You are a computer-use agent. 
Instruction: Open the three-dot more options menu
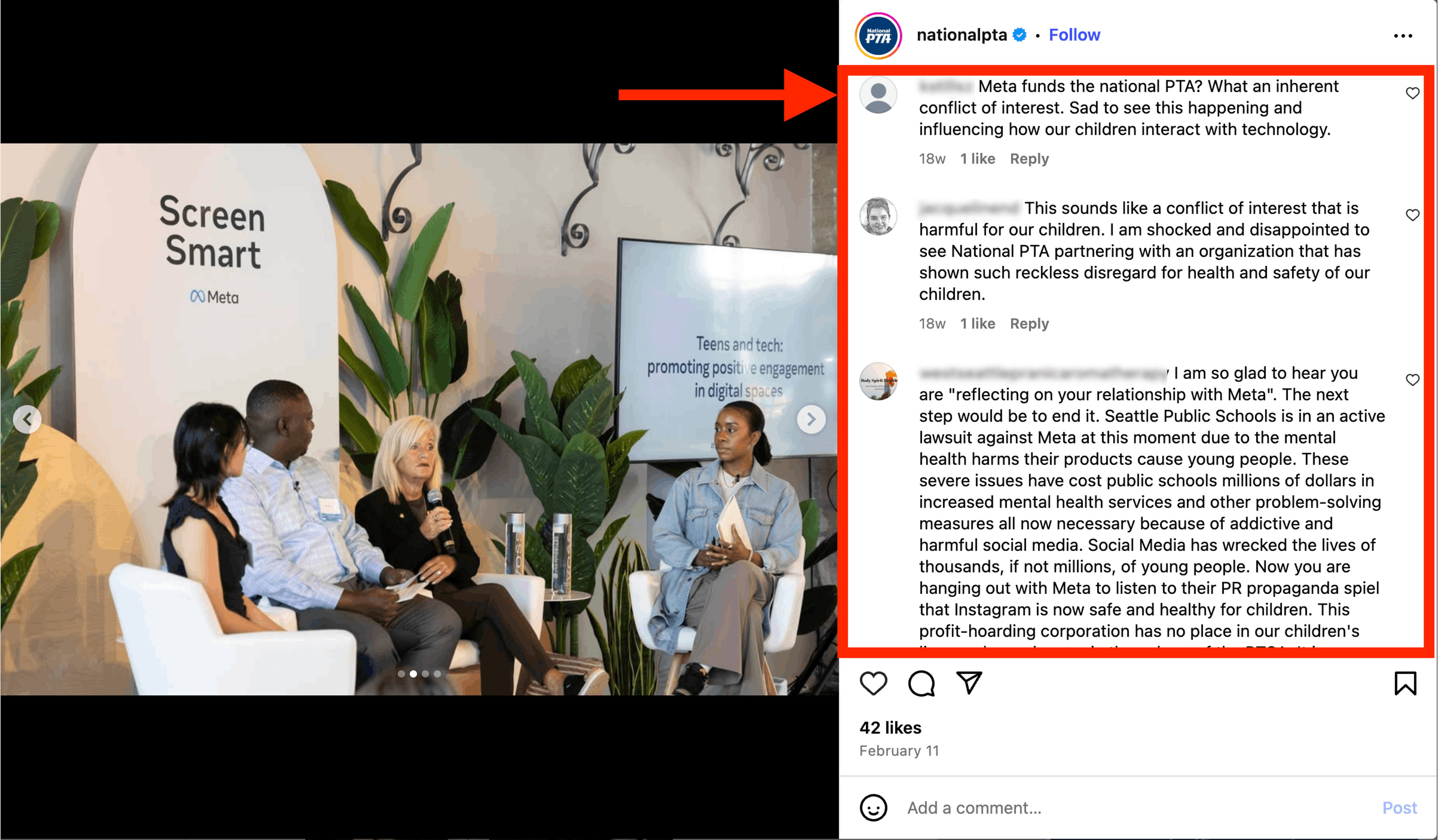tap(1403, 36)
